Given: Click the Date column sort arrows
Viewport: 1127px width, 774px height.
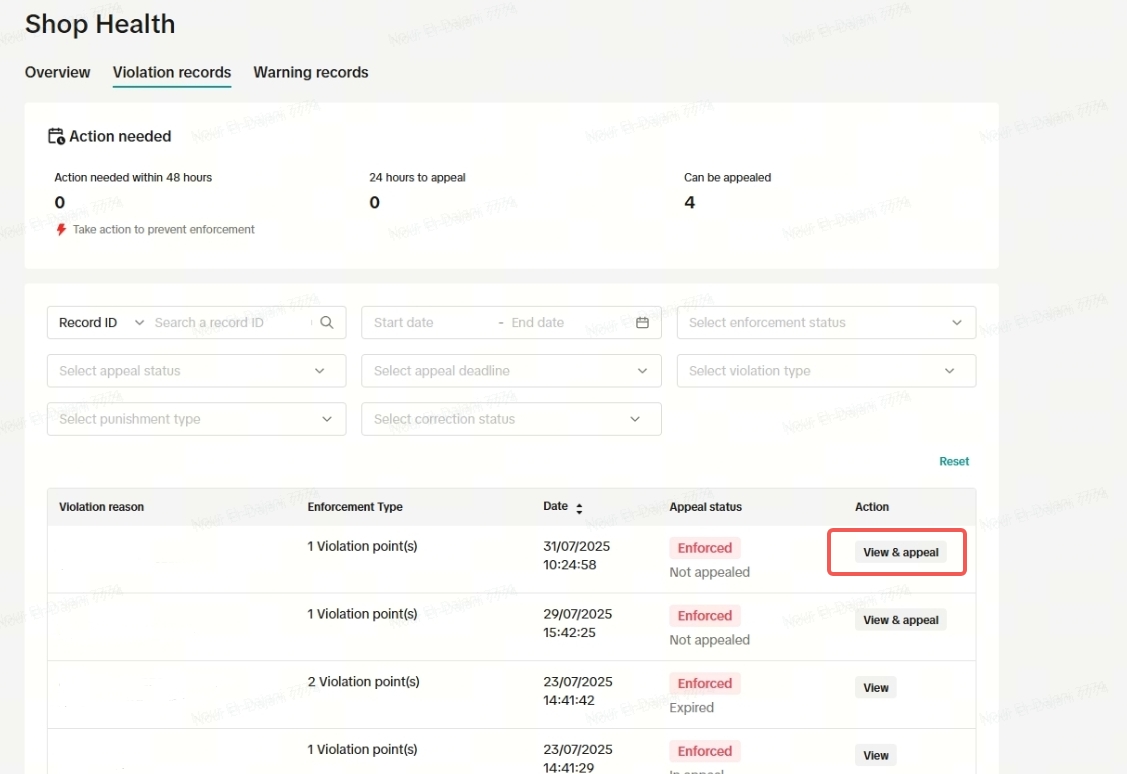Looking at the screenshot, I should click(x=579, y=508).
